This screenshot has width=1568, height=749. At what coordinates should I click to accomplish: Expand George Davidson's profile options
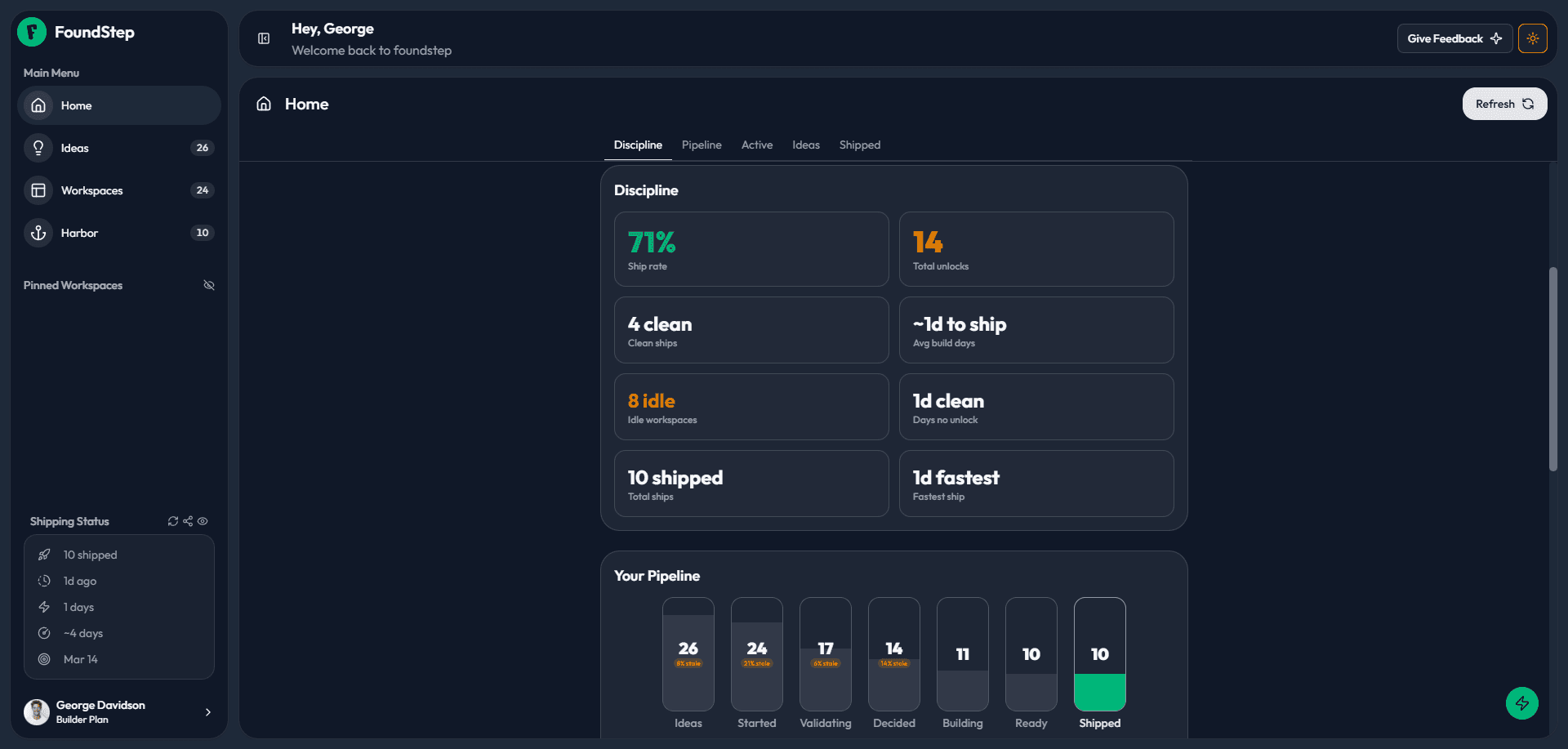click(208, 711)
